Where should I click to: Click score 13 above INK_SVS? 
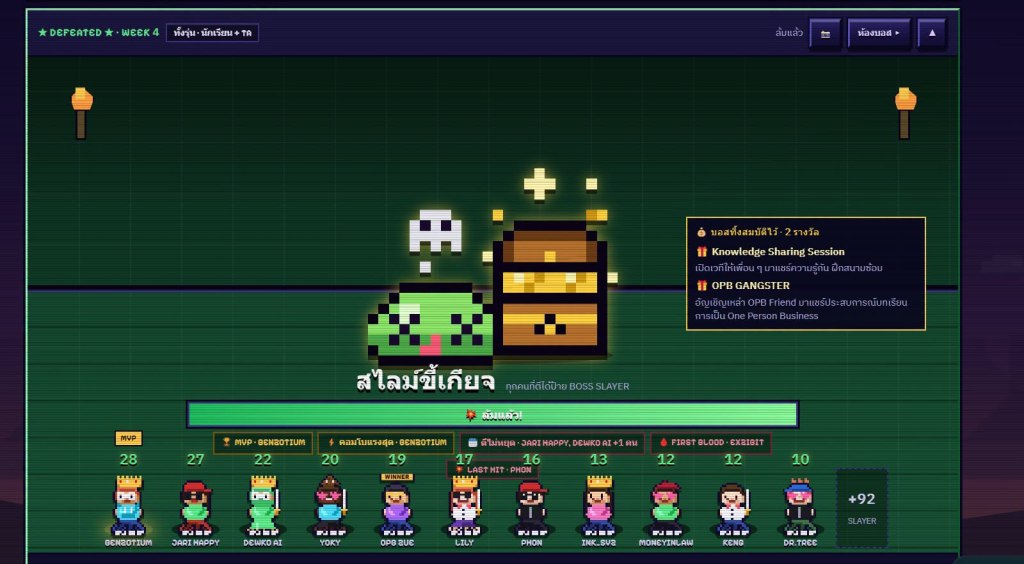pos(599,460)
